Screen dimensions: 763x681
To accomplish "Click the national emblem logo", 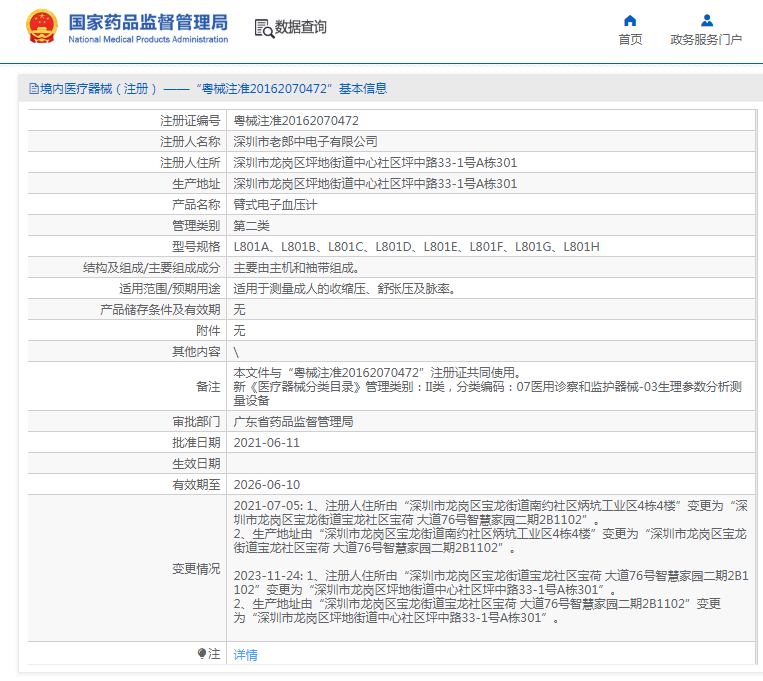I will (x=42, y=27).
